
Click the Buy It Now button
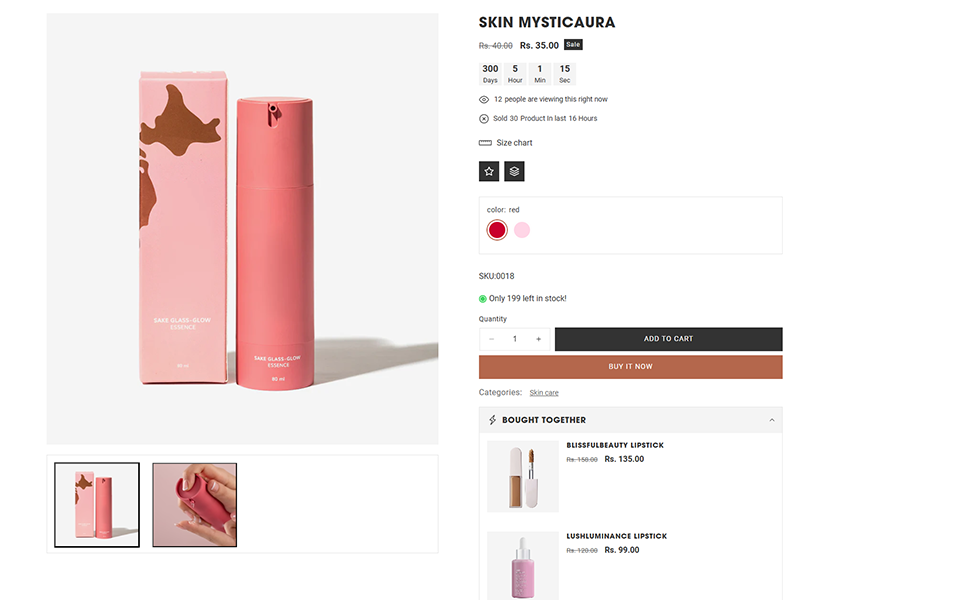pyautogui.click(x=630, y=367)
